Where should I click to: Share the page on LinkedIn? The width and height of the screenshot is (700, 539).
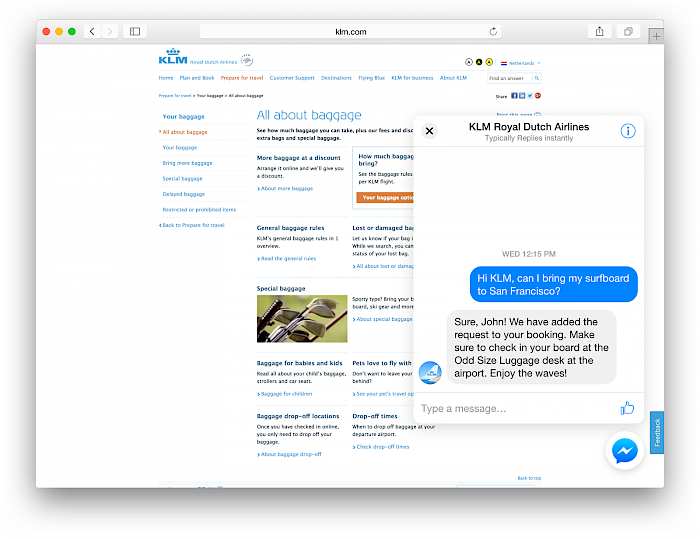522,96
